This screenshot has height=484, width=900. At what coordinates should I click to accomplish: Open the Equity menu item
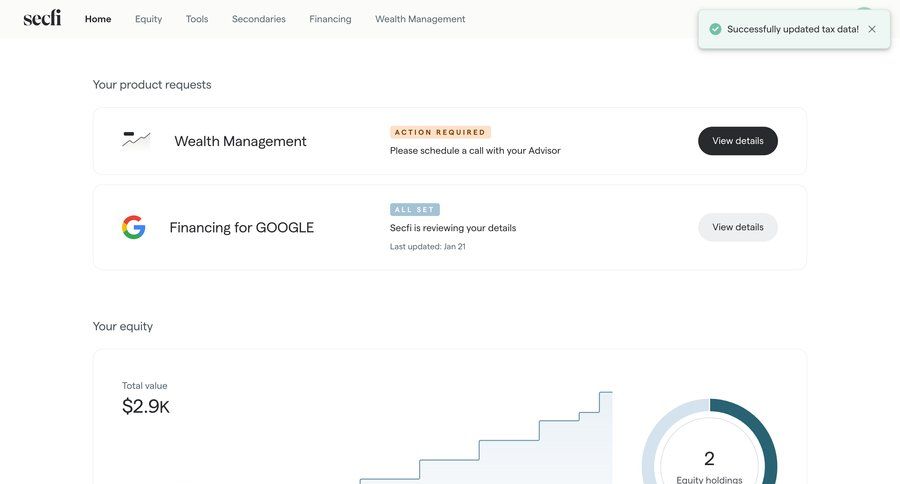pos(148,19)
